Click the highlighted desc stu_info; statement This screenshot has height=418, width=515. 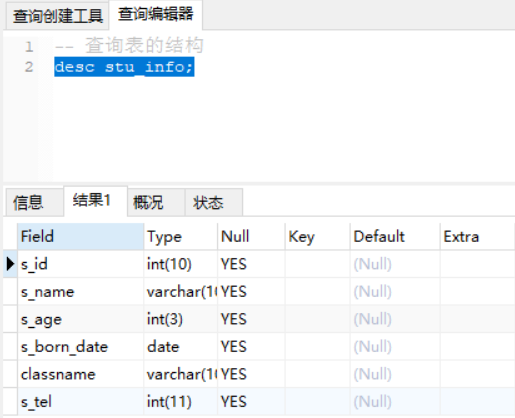point(124,67)
